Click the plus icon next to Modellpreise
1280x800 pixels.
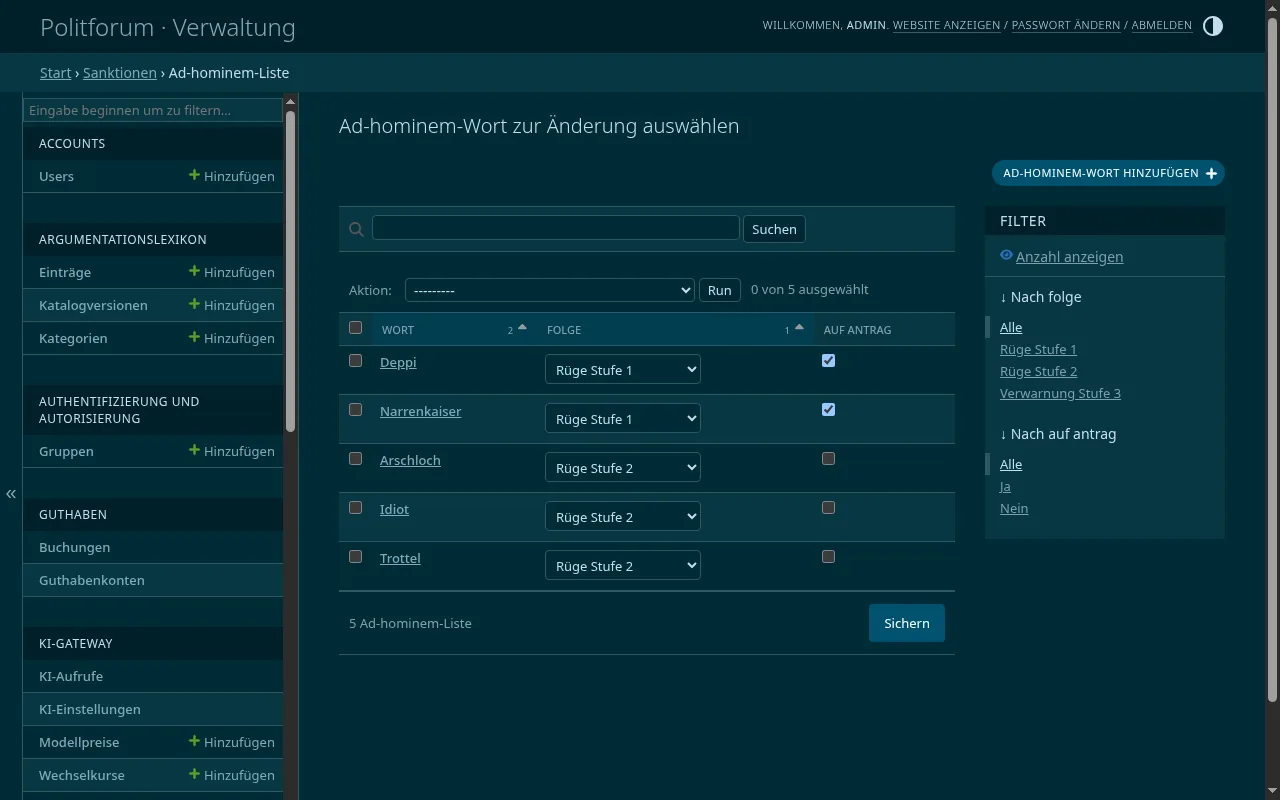coord(195,741)
